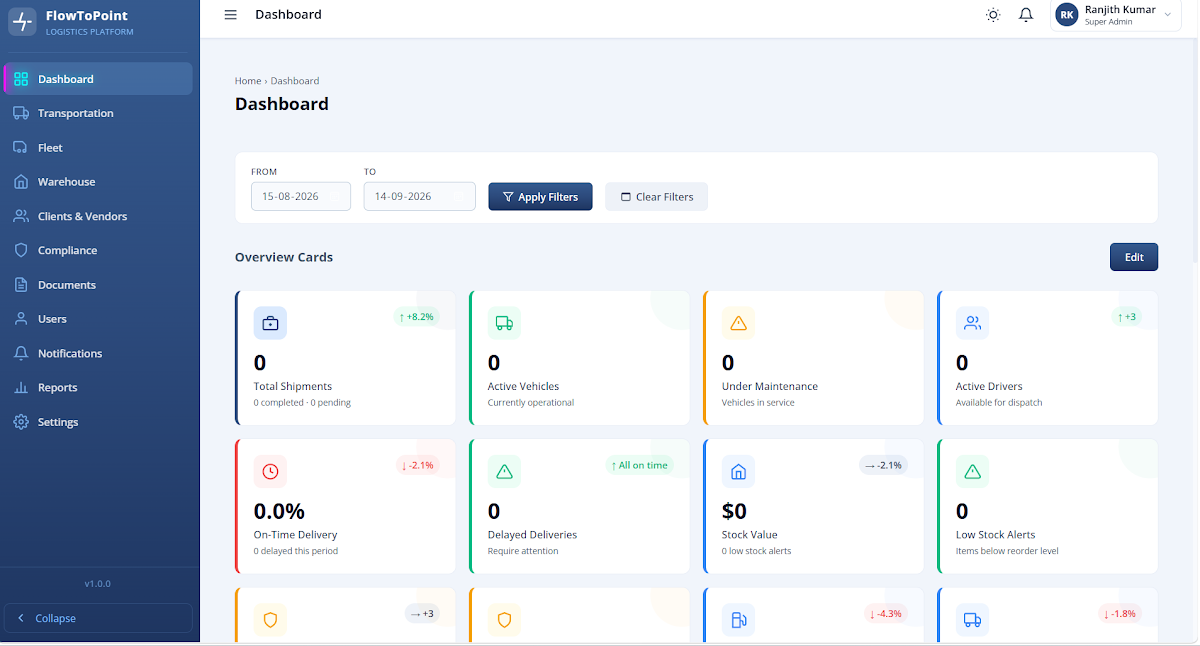Click the Fleet icon in sidebar

[x=21, y=148]
